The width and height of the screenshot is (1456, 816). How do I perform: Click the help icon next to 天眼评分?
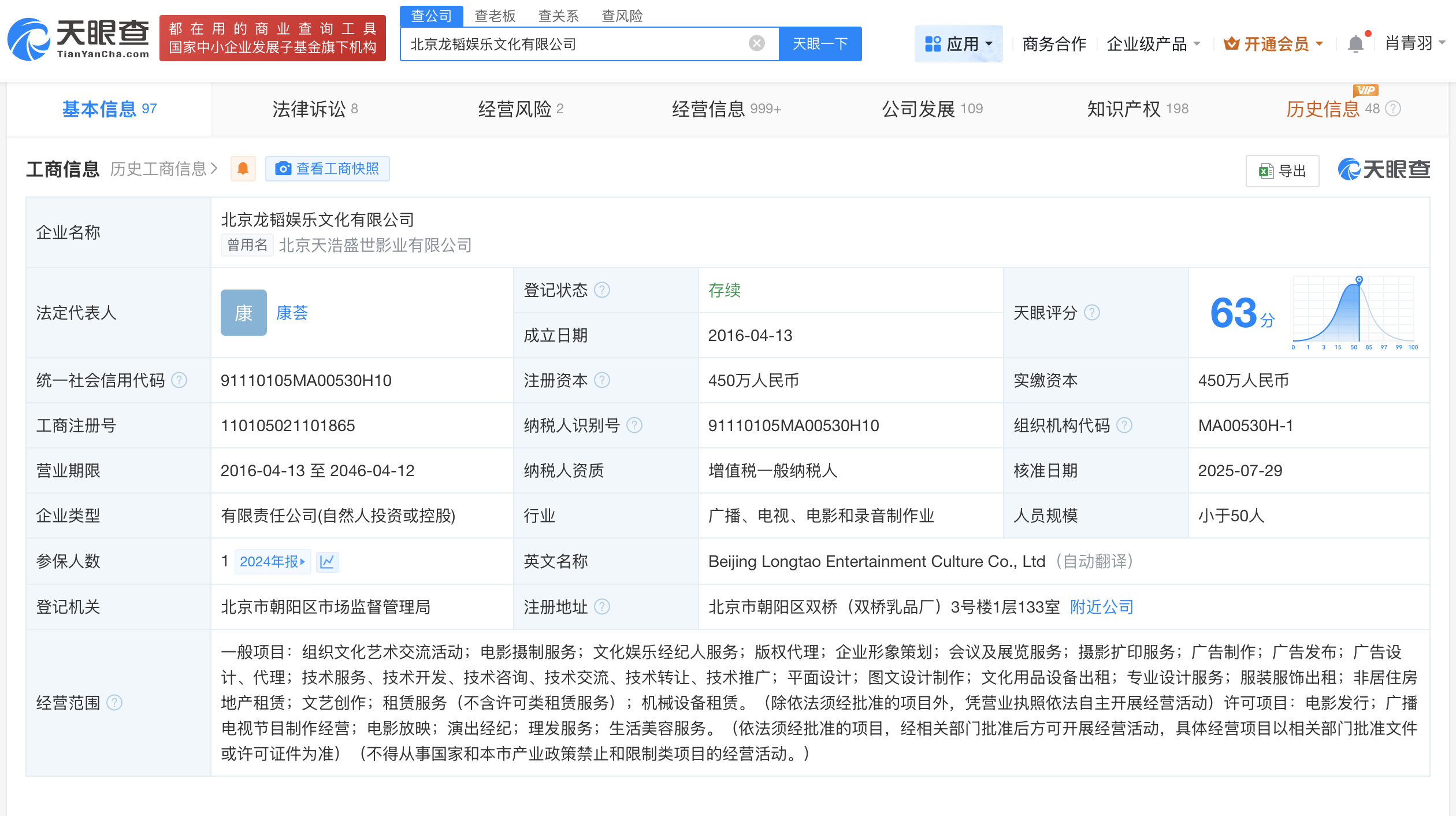(x=1092, y=313)
